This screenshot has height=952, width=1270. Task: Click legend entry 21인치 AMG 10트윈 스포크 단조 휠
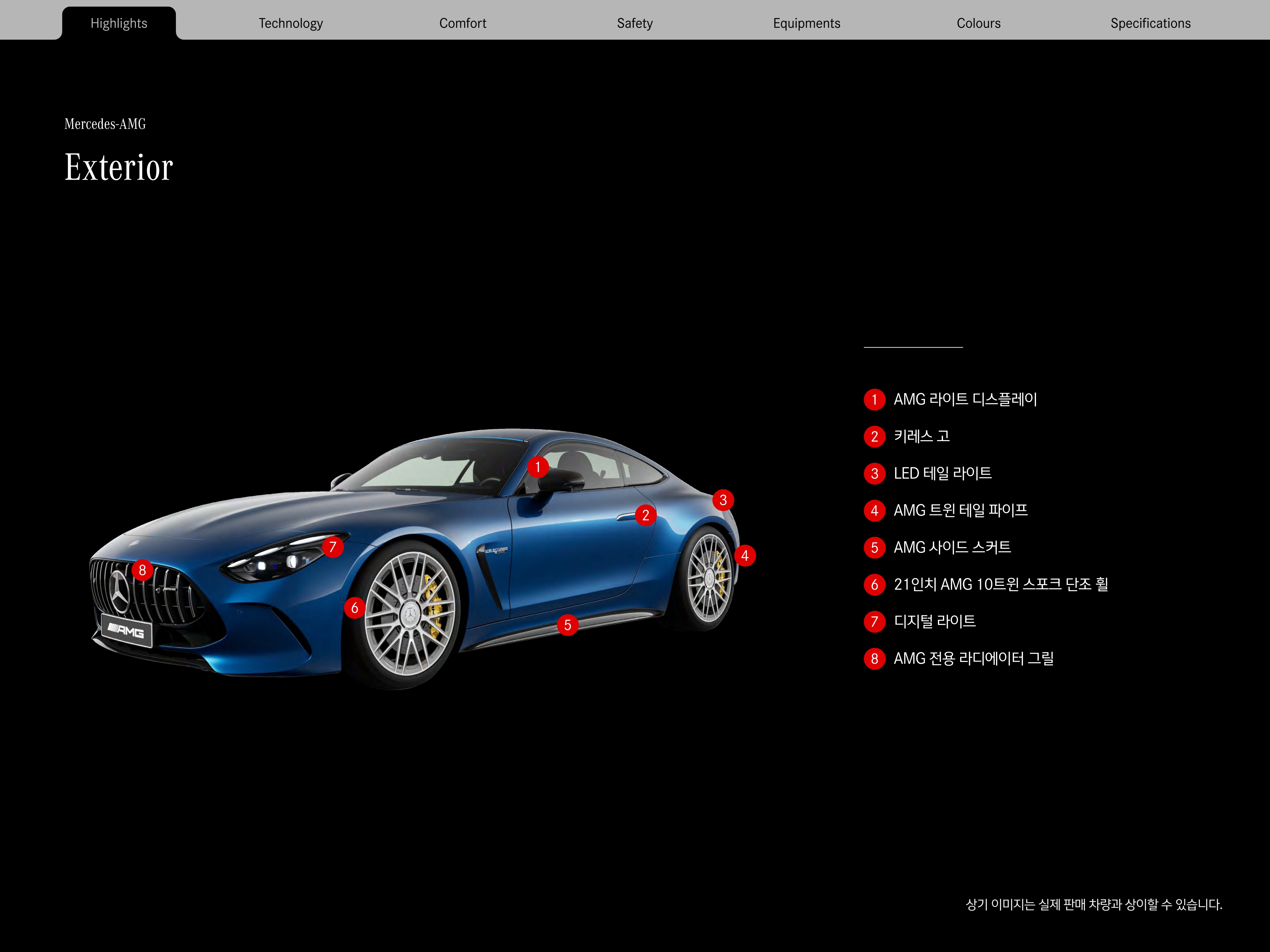[1000, 584]
